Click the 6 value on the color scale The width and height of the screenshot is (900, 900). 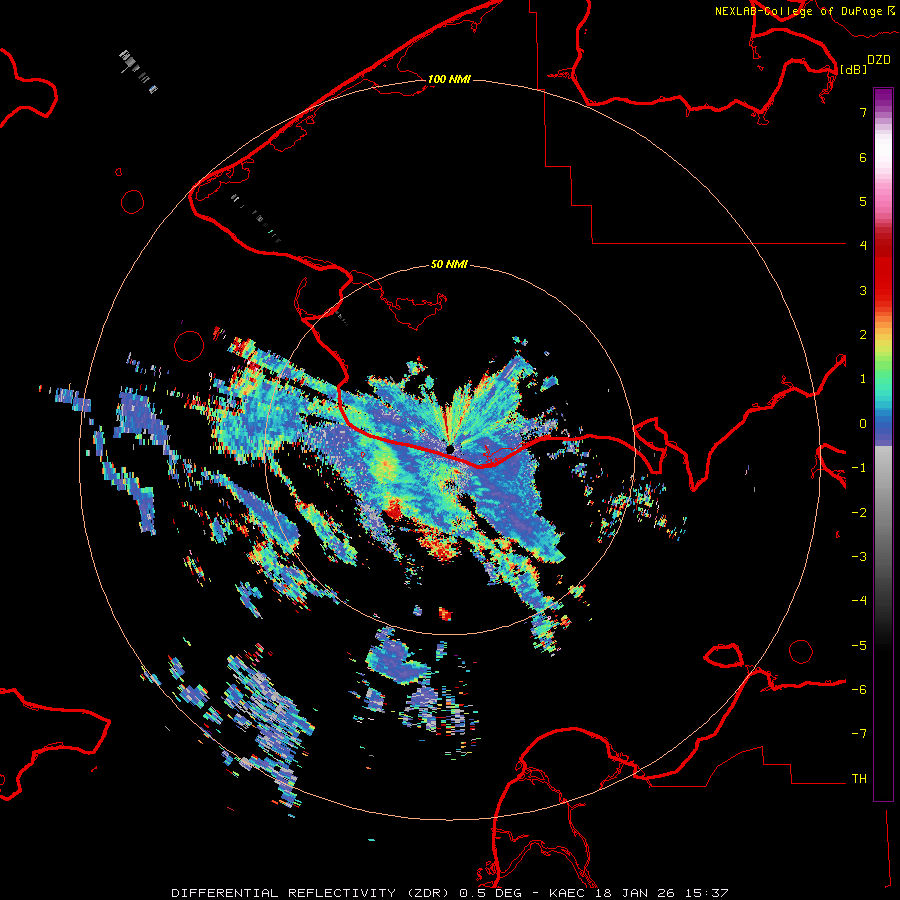(863, 157)
